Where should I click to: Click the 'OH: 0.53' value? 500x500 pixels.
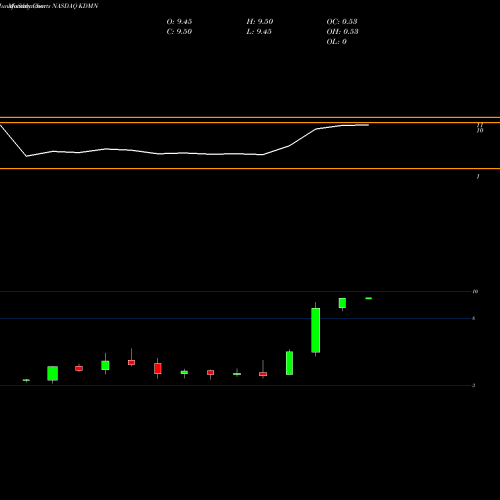tap(342, 32)
